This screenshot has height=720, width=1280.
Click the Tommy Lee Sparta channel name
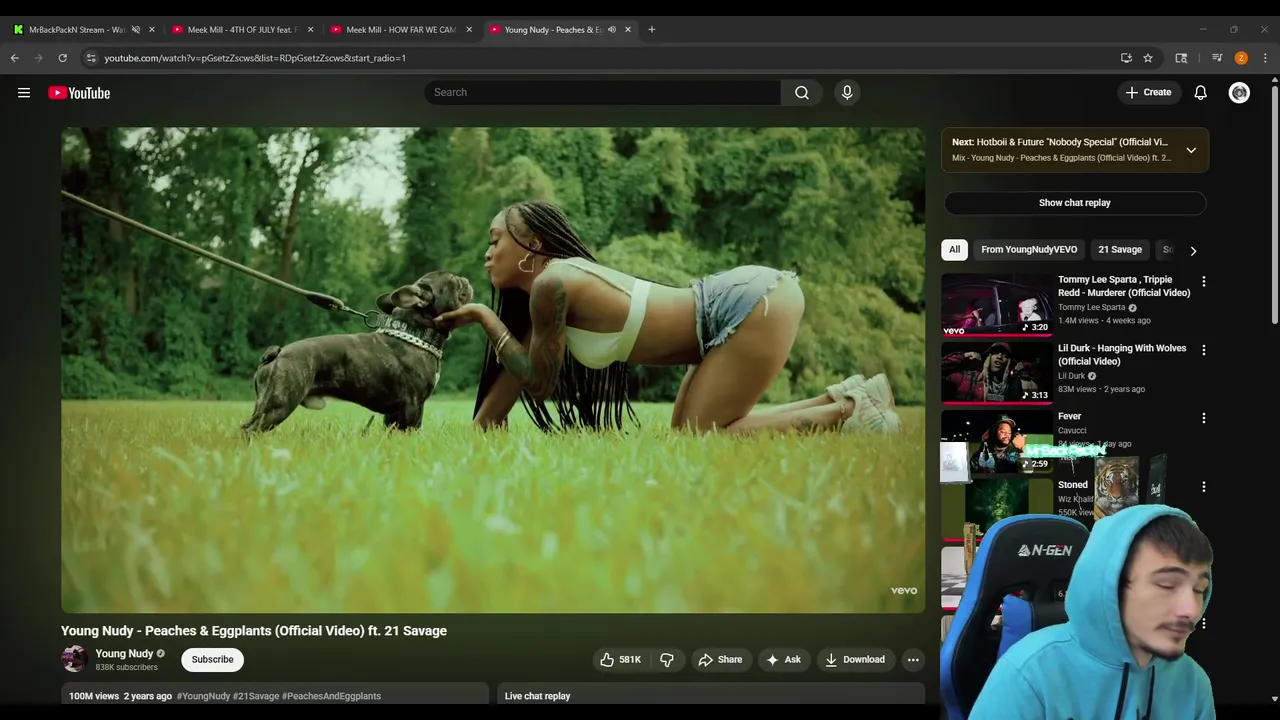[x=1091, y=307]
